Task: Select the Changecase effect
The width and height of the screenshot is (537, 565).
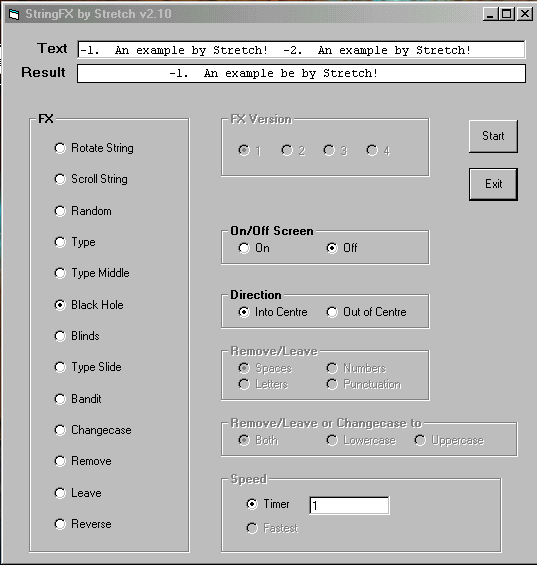Action: (x=93, y=430)
